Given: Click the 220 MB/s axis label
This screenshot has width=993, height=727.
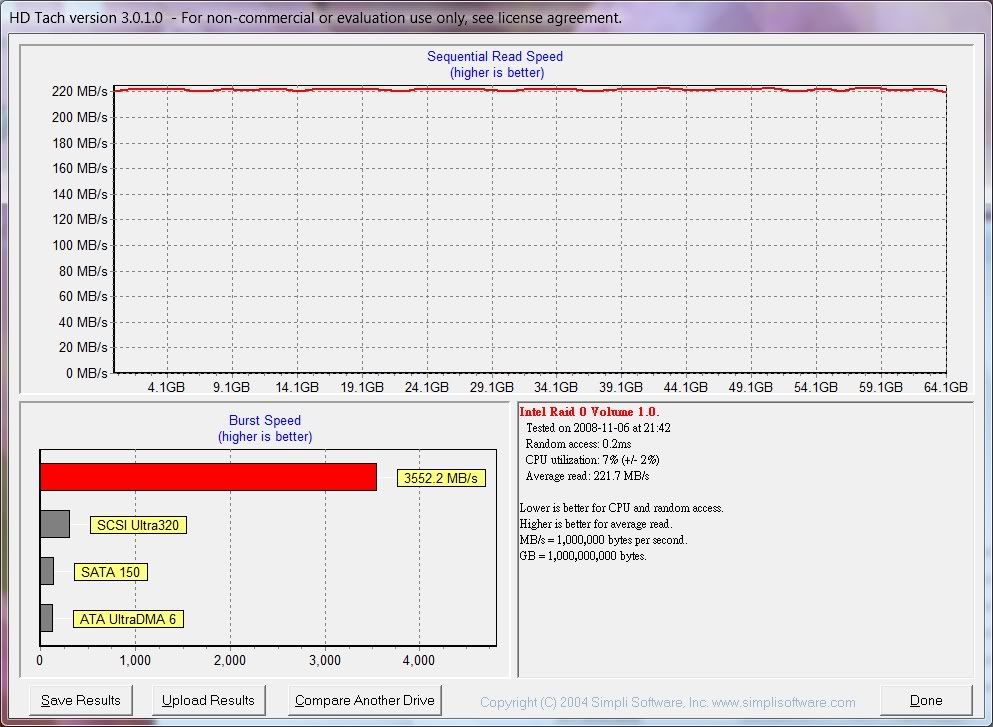Looking at the screenshot, I should [80, 91].
